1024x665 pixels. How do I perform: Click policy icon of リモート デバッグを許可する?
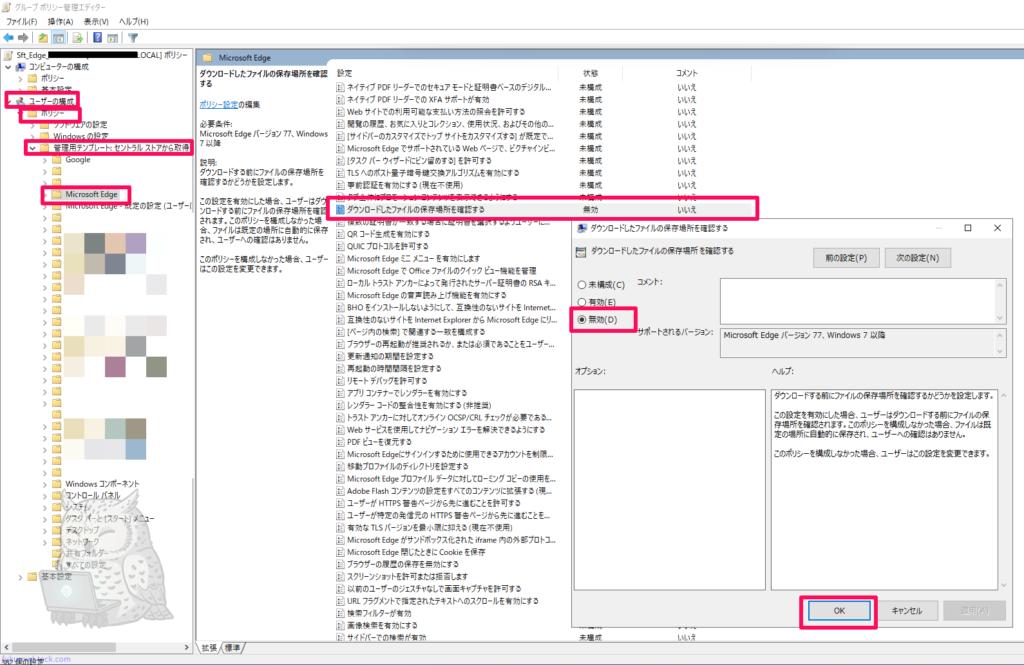[x=340, y=381]
